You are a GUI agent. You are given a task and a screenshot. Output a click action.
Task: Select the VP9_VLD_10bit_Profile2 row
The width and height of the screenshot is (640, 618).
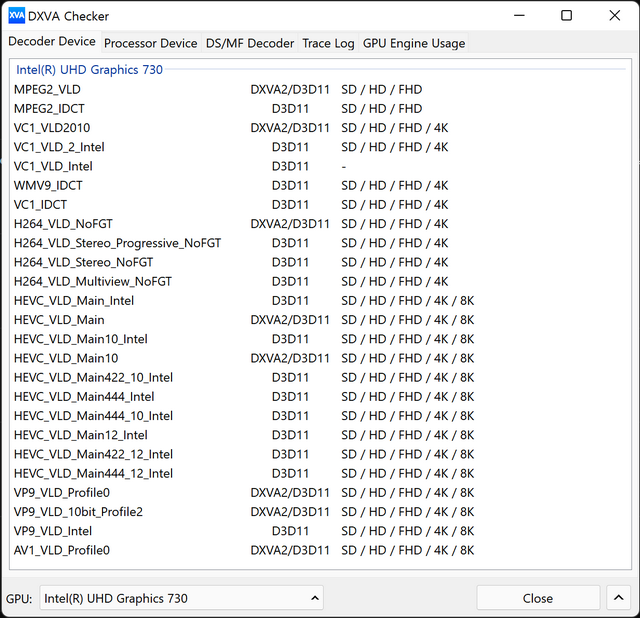pyautogui.click(x=320, y=511)
